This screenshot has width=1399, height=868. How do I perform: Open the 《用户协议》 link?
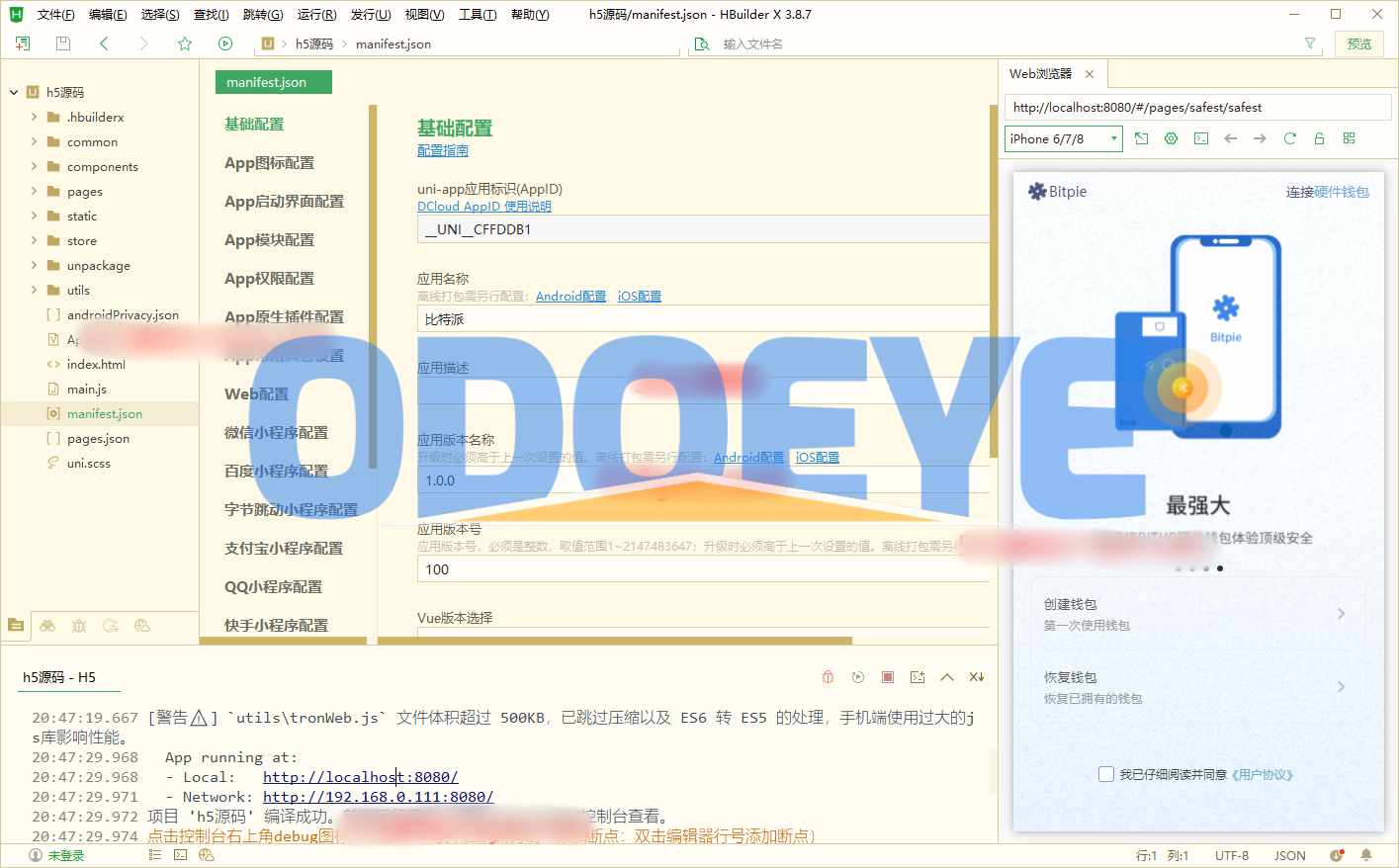point(1263,775)
